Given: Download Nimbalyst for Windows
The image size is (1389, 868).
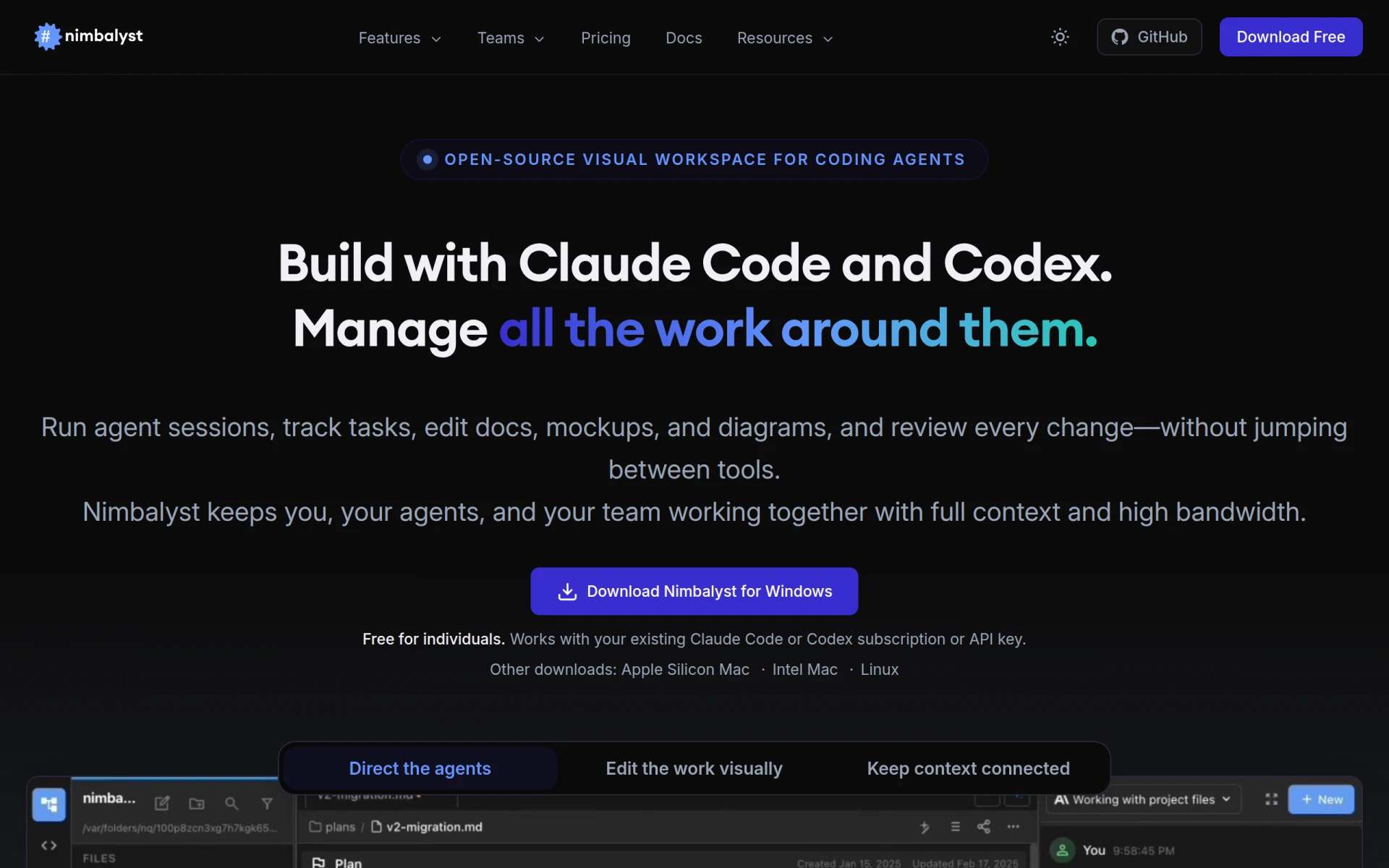Looking at the screenshot, I should click(x=694, y=591).
